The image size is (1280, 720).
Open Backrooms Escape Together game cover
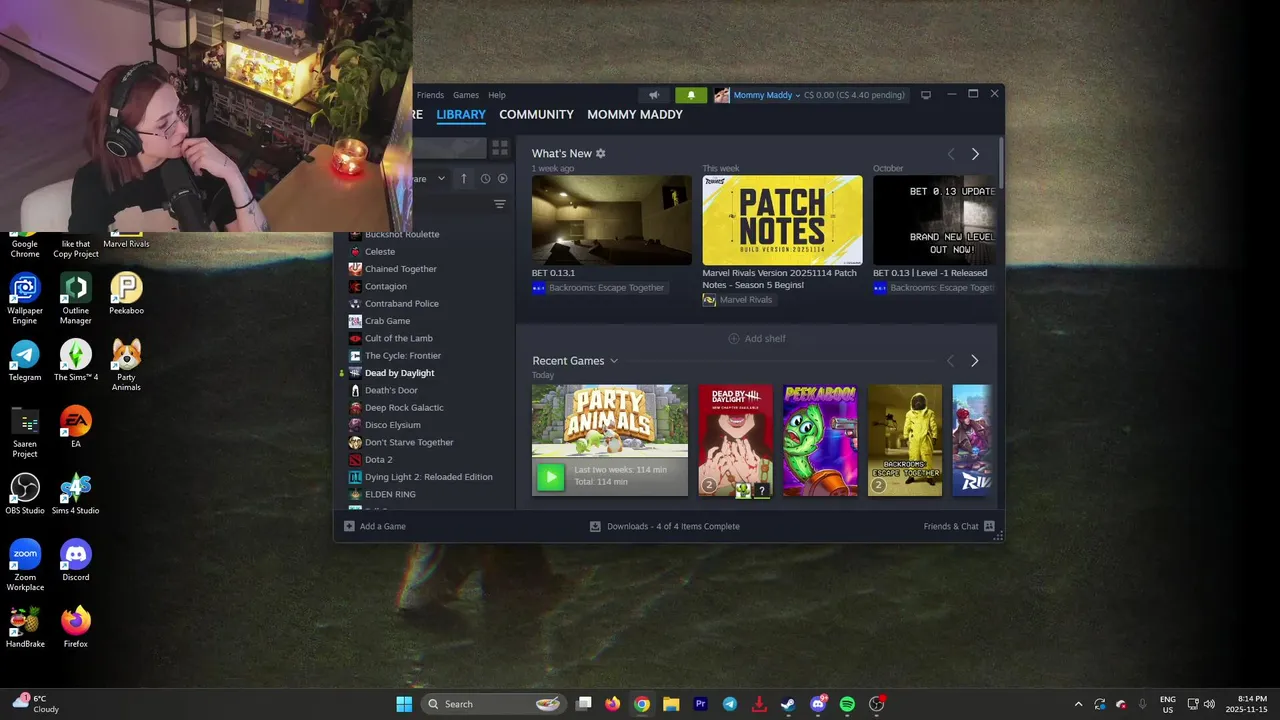(x=905, y=440)
